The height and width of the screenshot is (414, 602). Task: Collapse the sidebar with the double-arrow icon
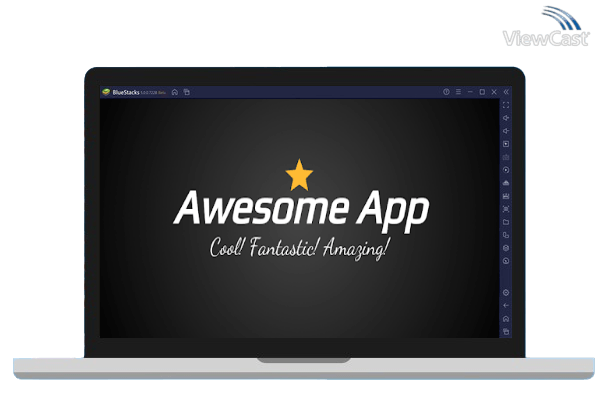[x=506, y=92]
